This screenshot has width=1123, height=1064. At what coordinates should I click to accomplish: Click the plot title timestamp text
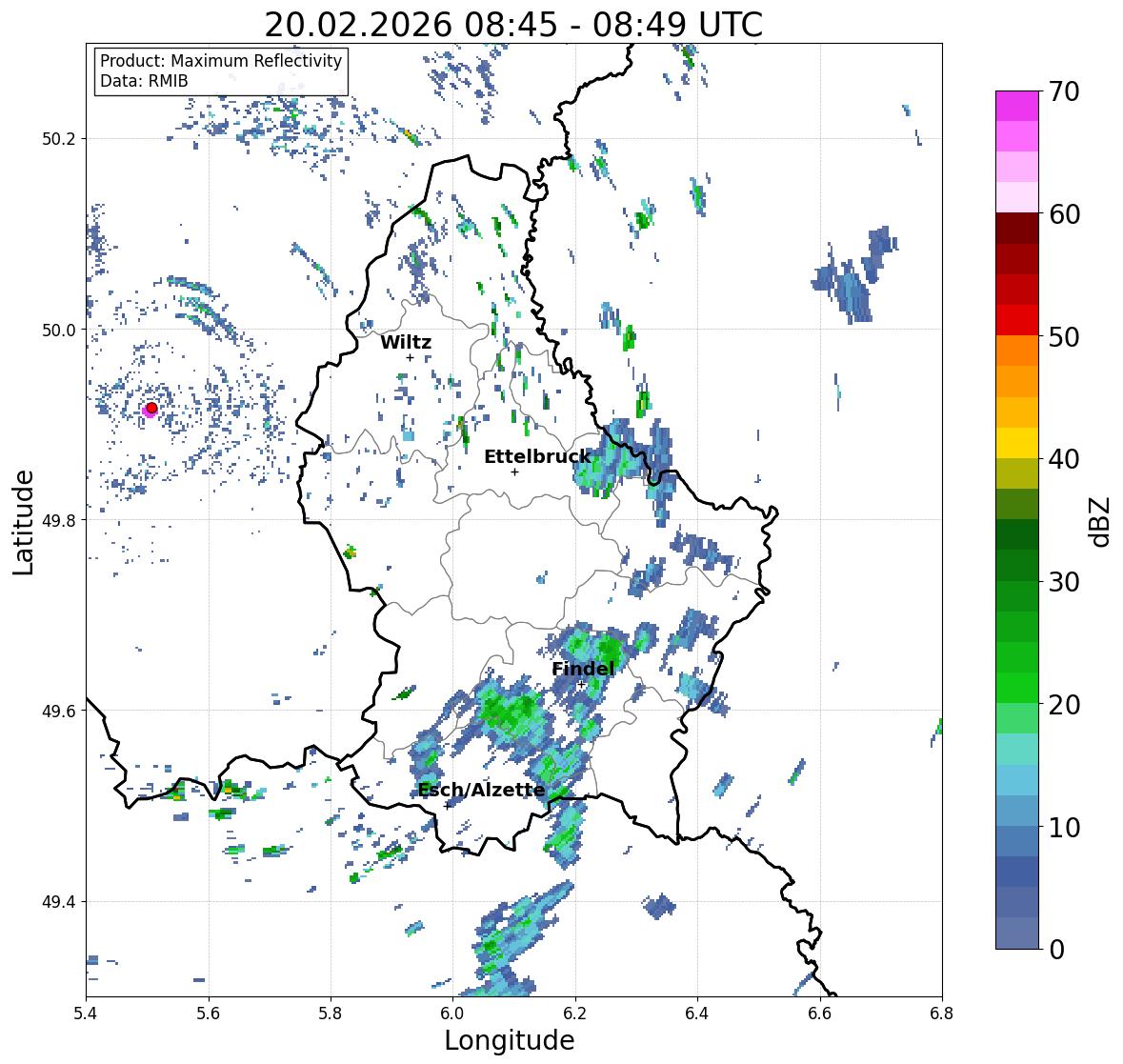(x=513, y=25)
